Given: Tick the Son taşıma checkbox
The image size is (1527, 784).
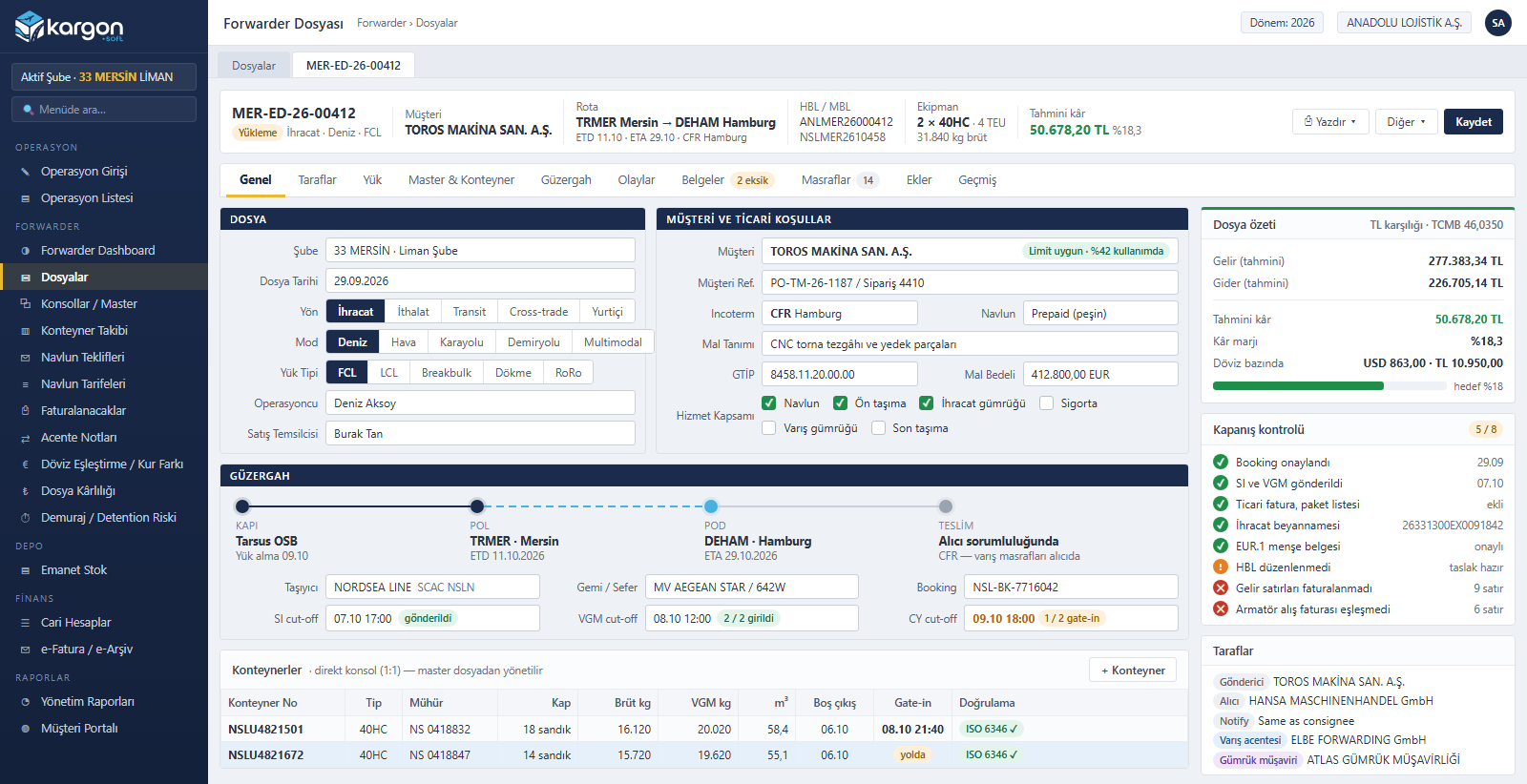Looking at the screenshot, I should (878, 428).
